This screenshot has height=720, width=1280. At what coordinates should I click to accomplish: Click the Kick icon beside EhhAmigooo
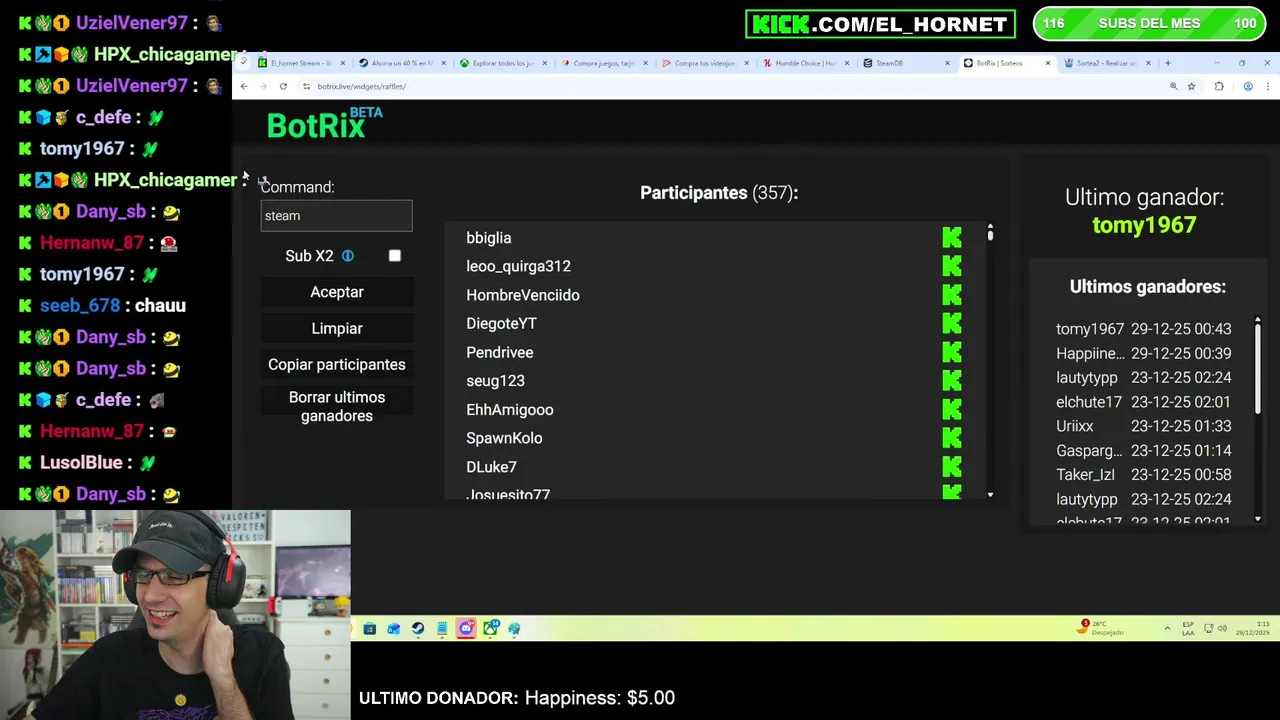952,409
